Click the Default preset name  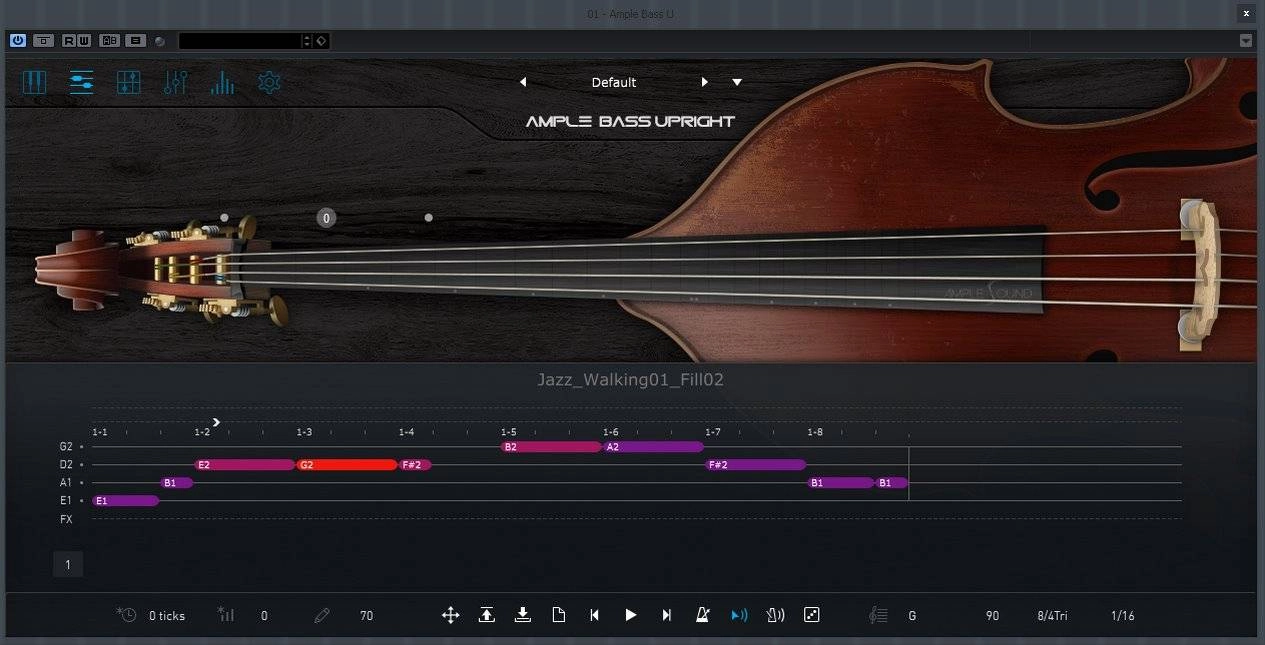click(614, 82)
